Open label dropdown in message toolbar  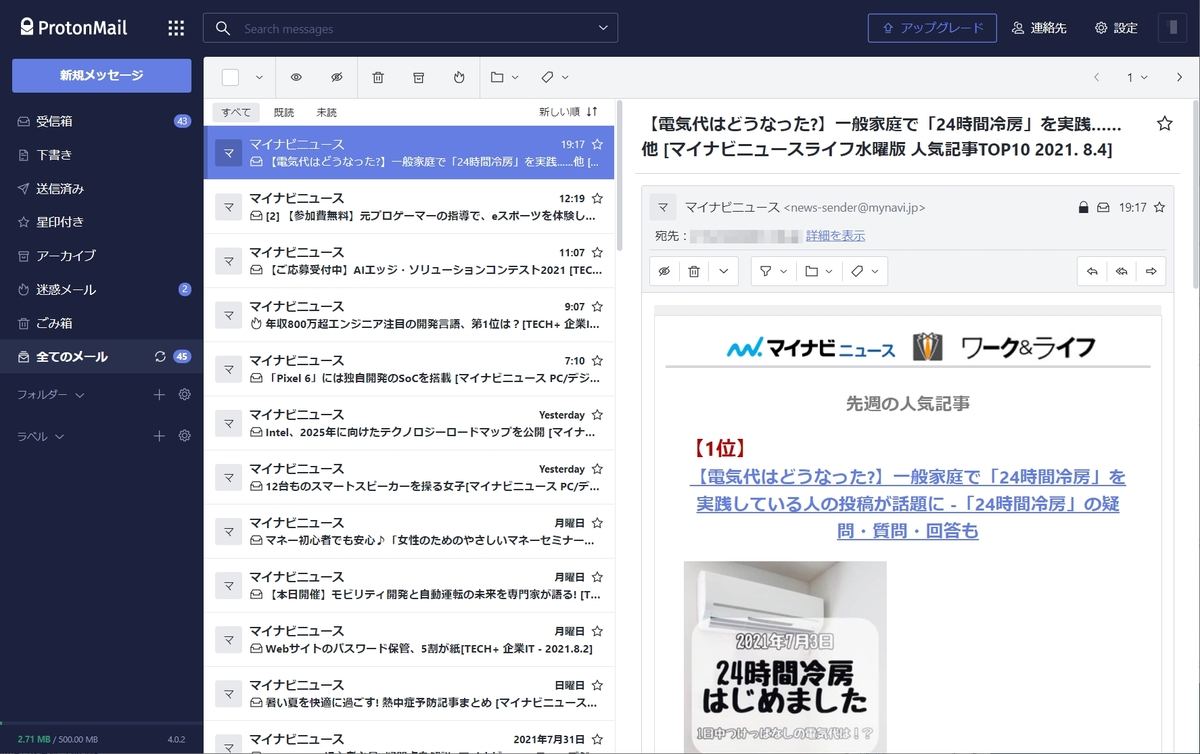click(x=864, y=271)
